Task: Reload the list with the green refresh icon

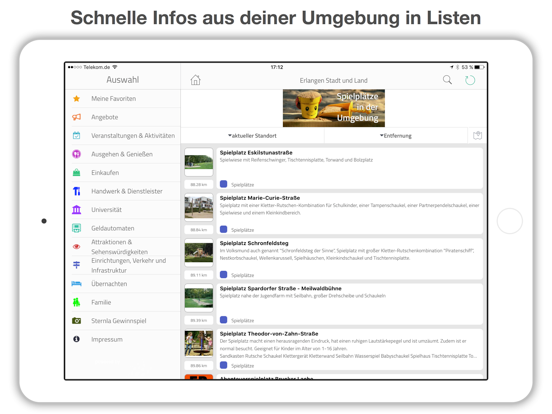Action: pyautogui.click(x=470, y=80)
